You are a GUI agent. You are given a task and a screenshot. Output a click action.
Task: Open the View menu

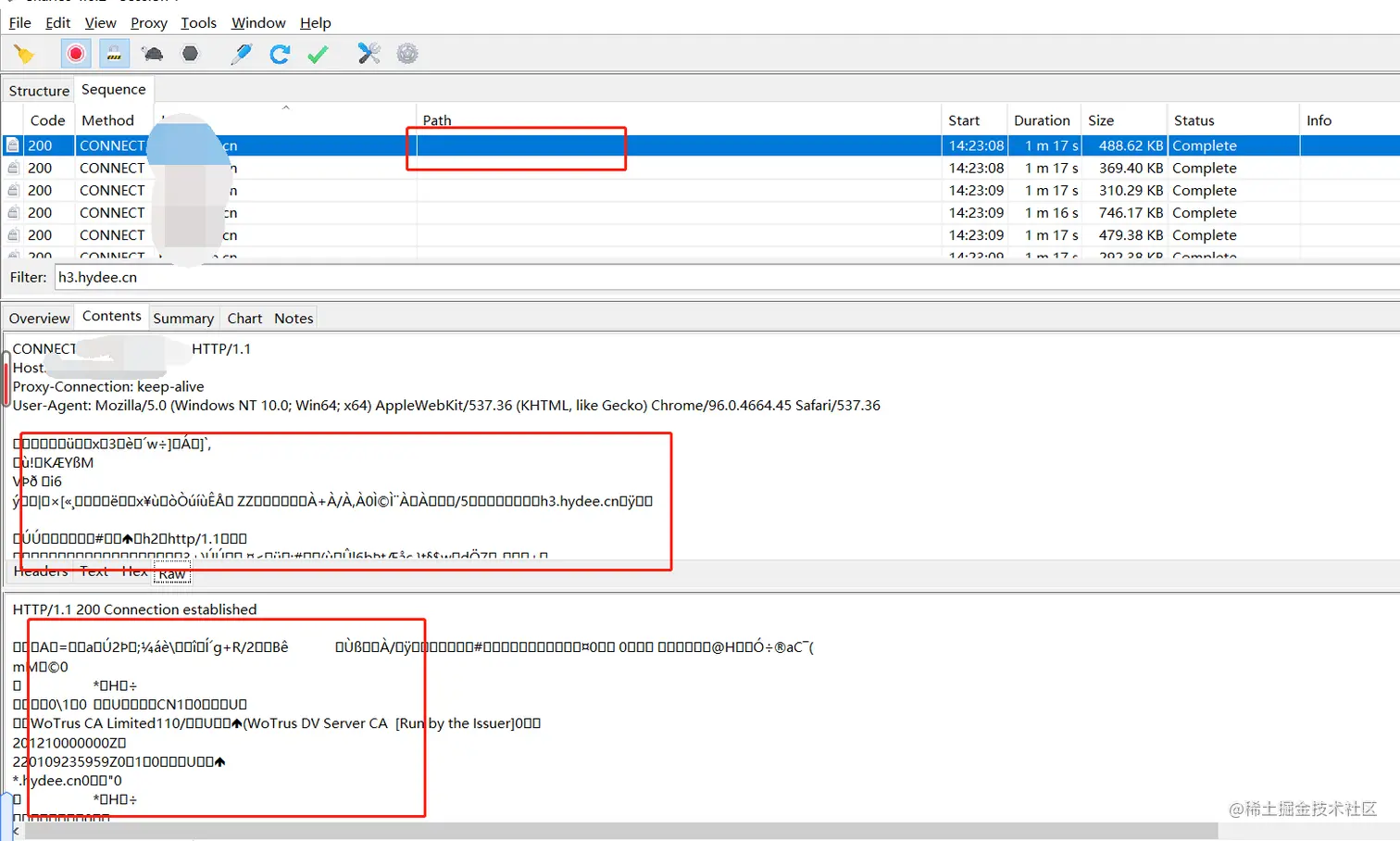point(100,22)
